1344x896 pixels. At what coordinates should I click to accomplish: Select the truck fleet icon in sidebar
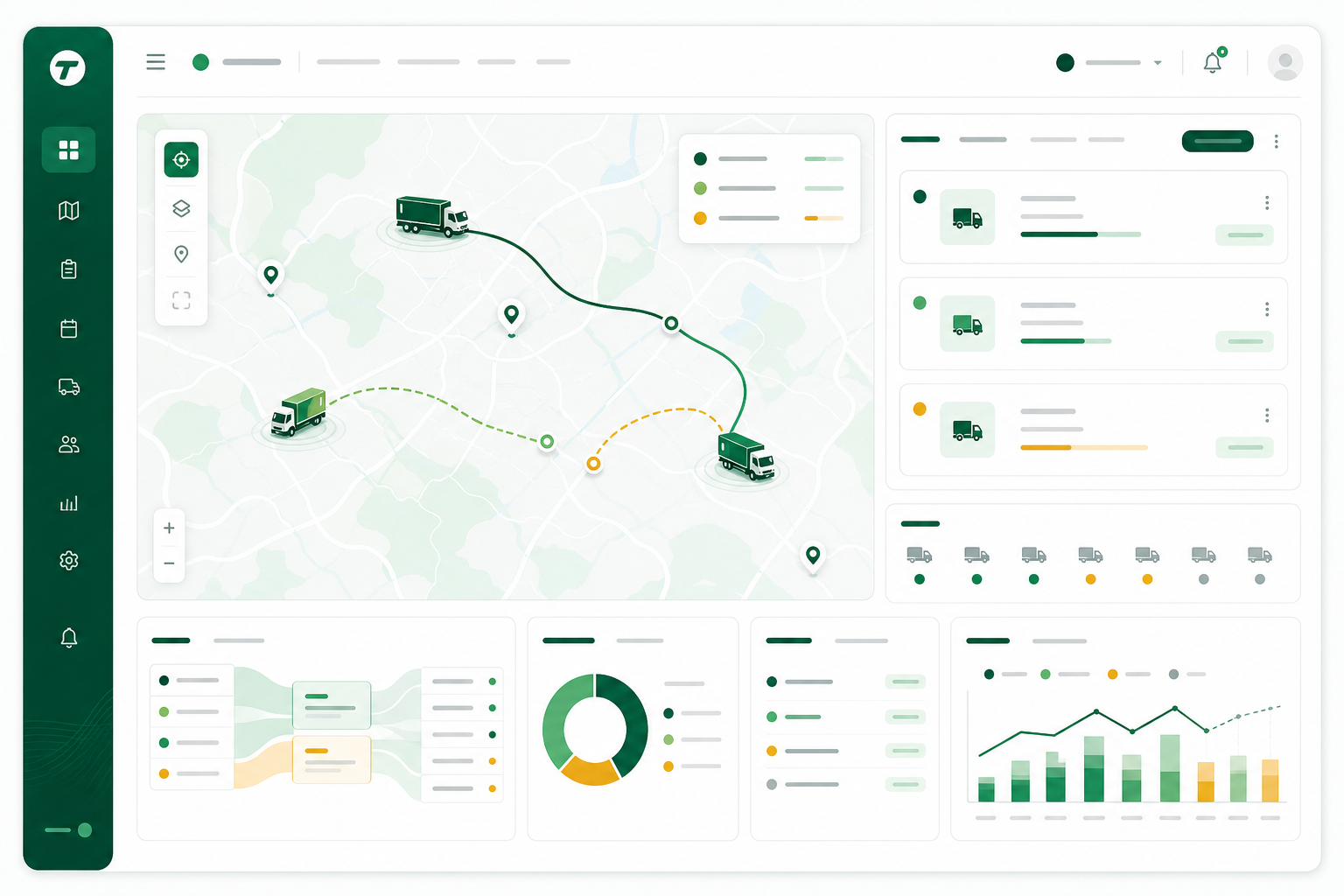[x=69, y=387]
